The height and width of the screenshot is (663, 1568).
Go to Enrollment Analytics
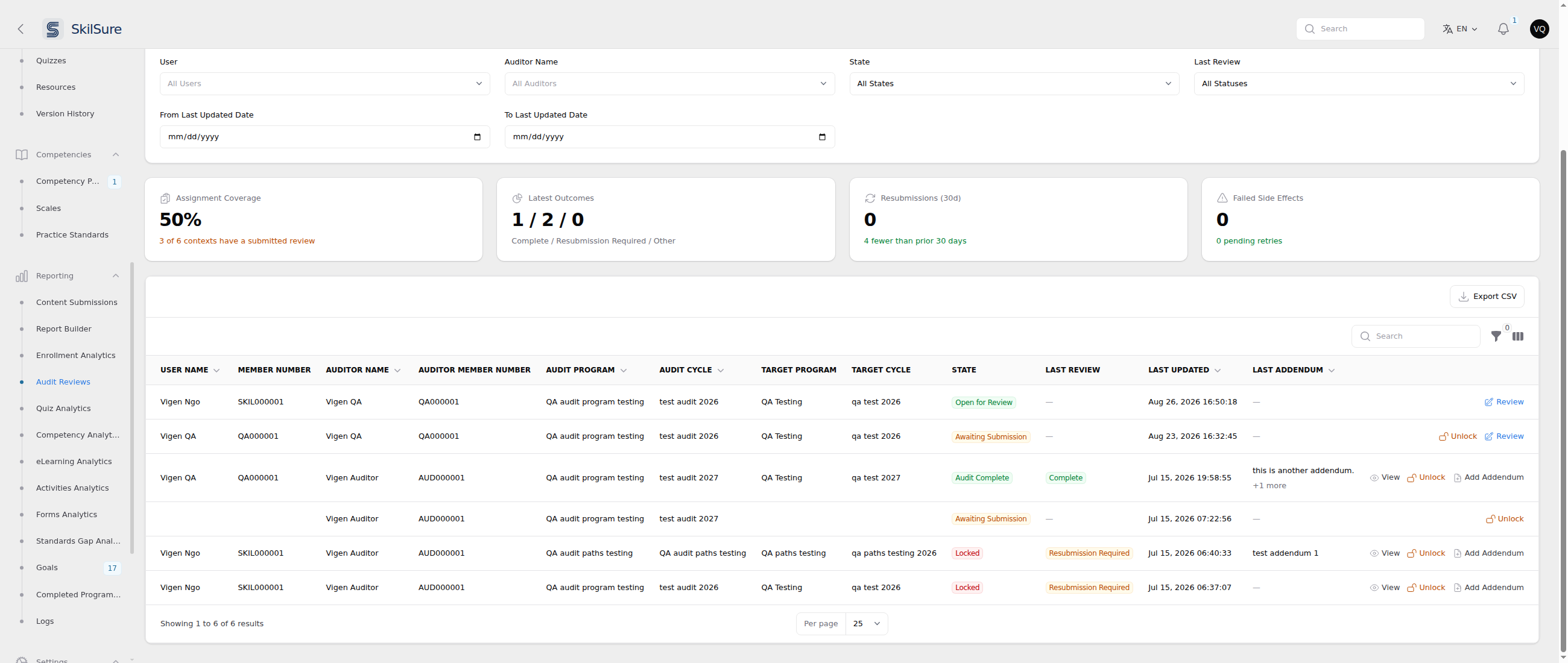(75, 355)
